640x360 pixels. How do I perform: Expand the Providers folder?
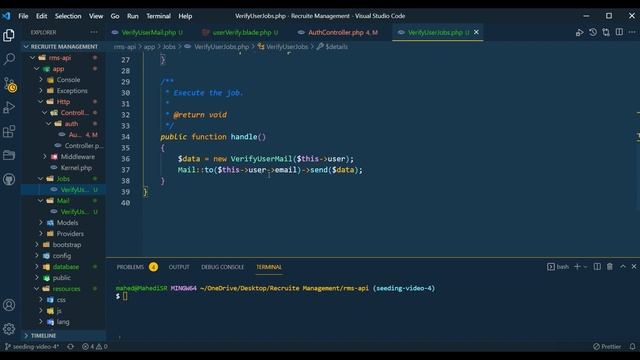pyautogui.click(x=63, y=234)
